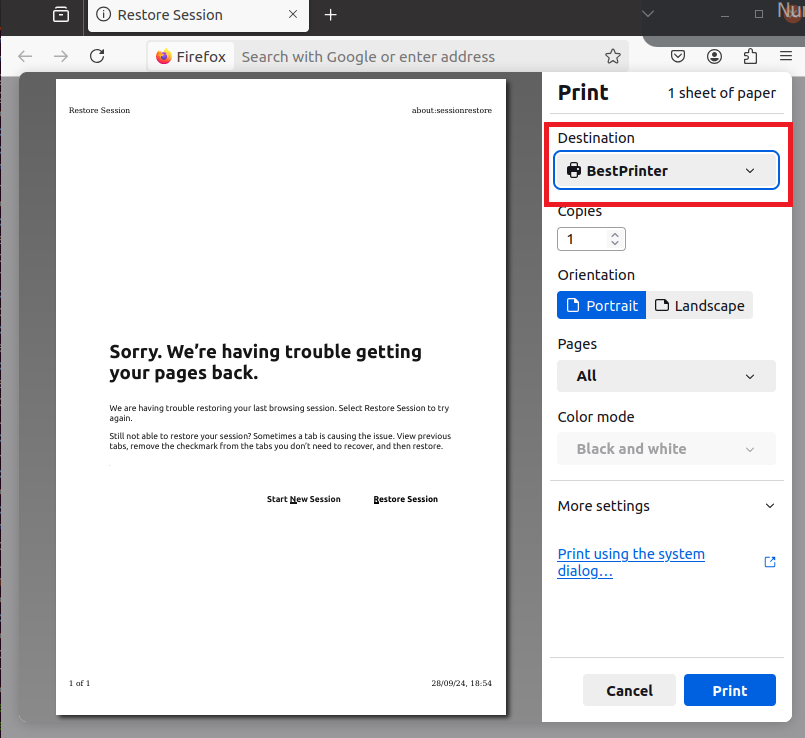Click the Orientation label

coord(596,275)
